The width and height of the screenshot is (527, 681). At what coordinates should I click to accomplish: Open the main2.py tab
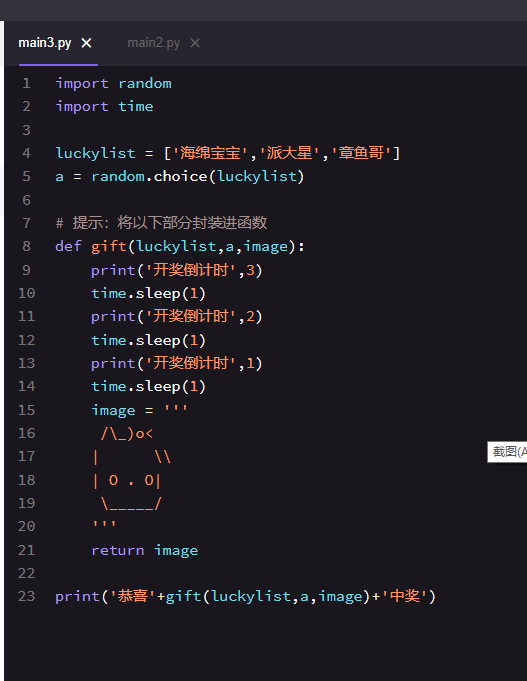click(x=153, y=43)
